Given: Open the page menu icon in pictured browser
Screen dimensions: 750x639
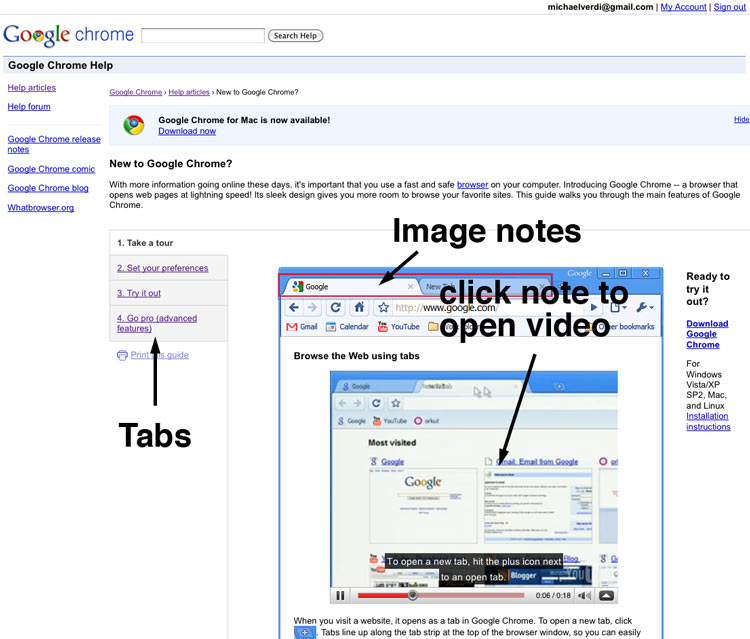Looking at the screenshot, I should (x=618, y=308).
